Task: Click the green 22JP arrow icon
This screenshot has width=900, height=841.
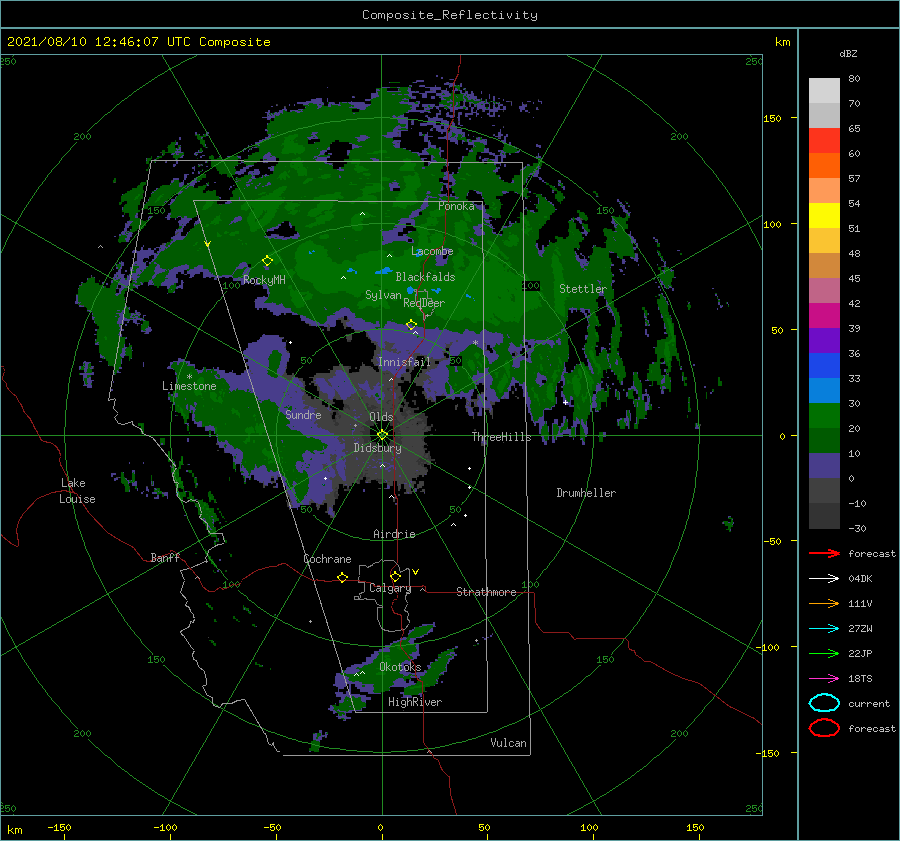Action: 824,653
